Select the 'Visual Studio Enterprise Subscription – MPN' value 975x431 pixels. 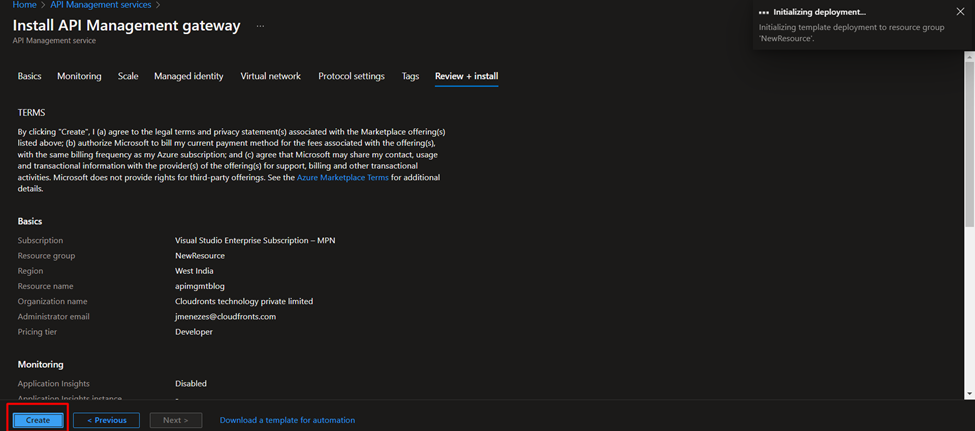(256, 240)
